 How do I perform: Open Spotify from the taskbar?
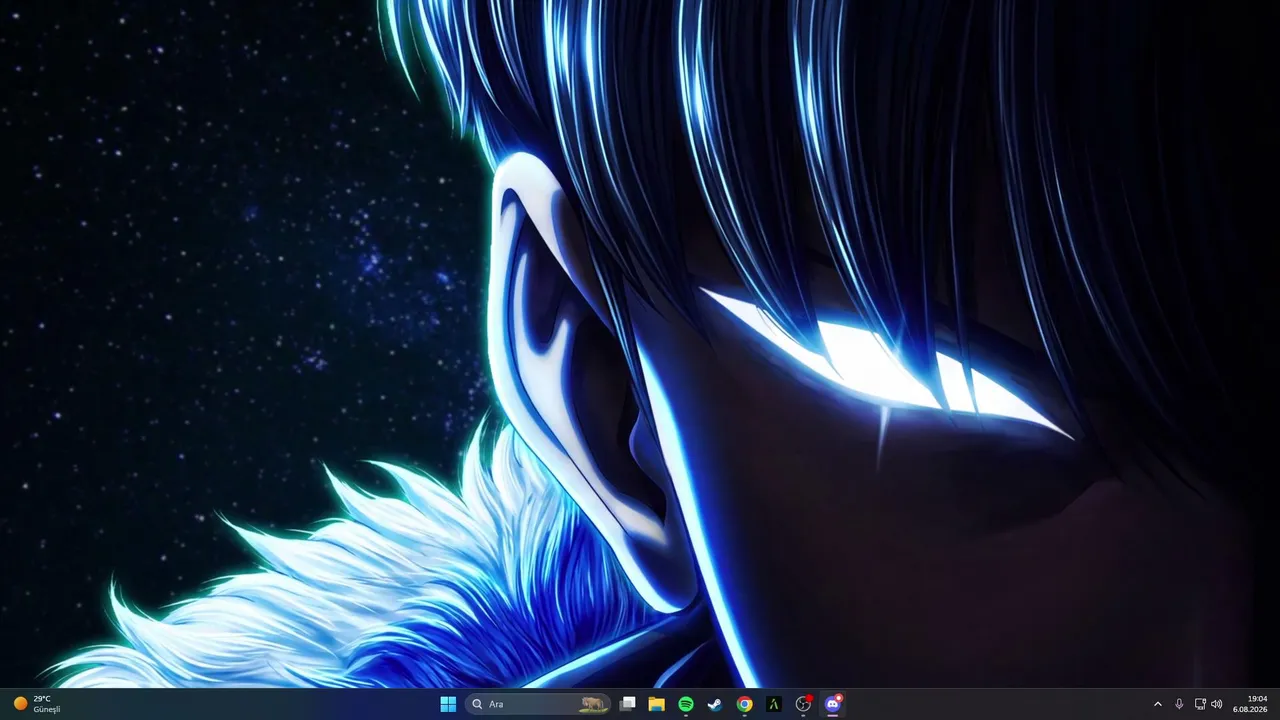coord(686,704)
